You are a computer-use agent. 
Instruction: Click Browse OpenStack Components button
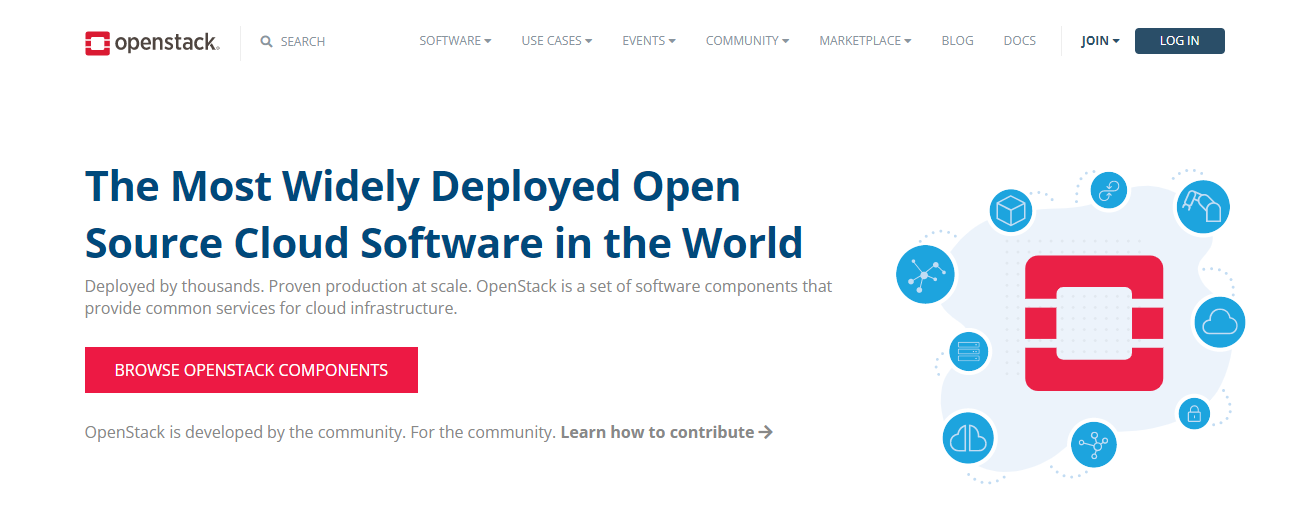pos(251,370)
